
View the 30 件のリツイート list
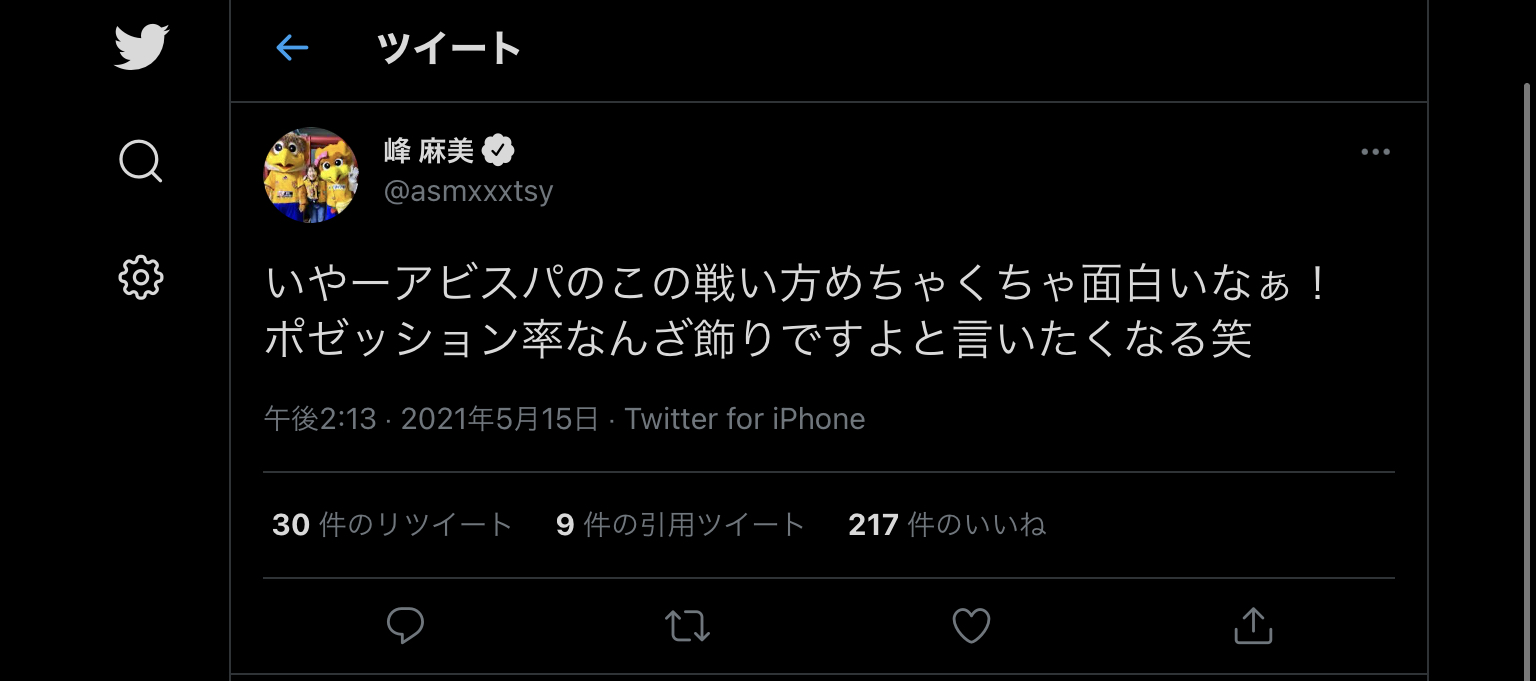[x=392, y=524]
